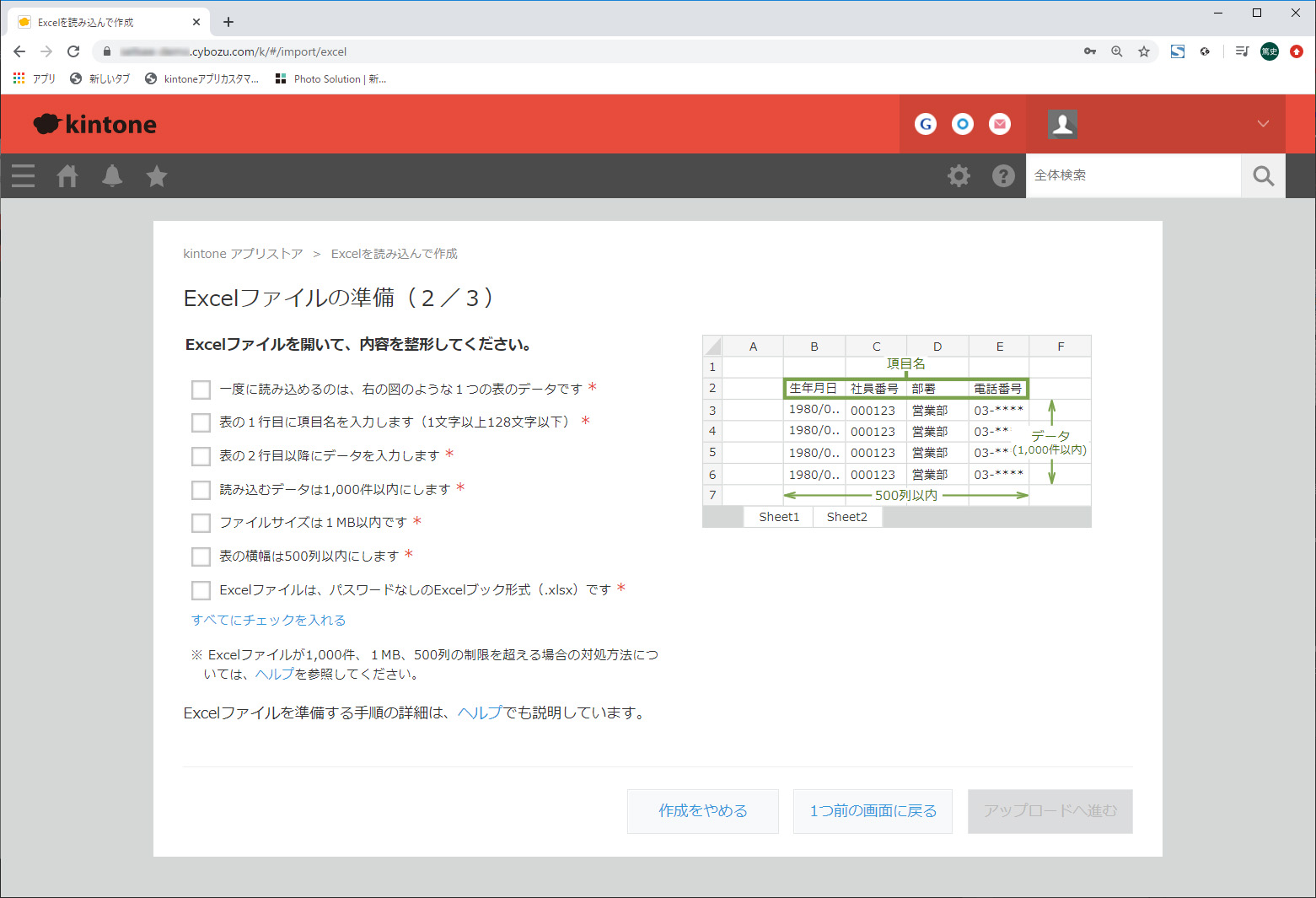
Task: Check 表の１行目に項目名を入力します checkbox
Action: (x=201, y=422)
